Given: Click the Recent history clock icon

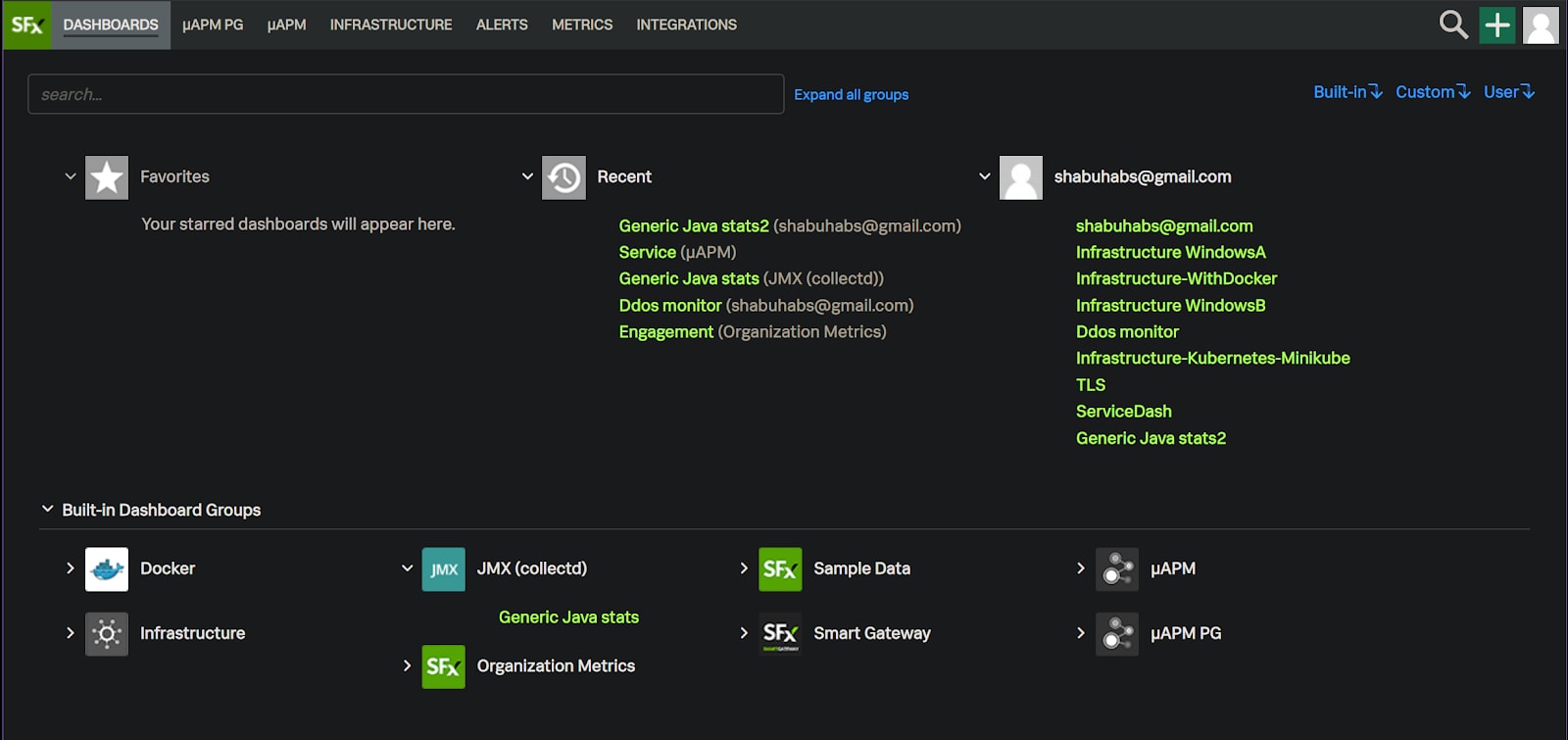Looking at the screenshot, I should coord(563,177).
